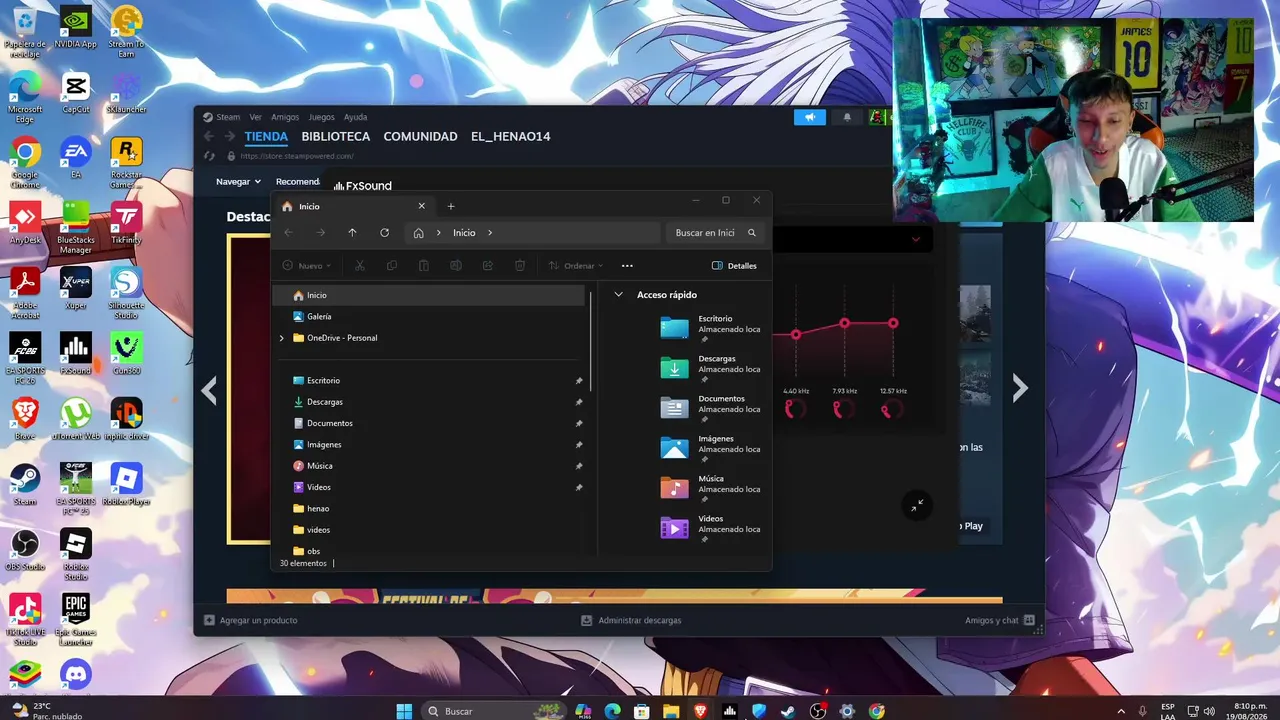The height and width of the screenshot is (720, 1280).
Task: Unpin Música in the navigation pane
Action: point(579,466)
